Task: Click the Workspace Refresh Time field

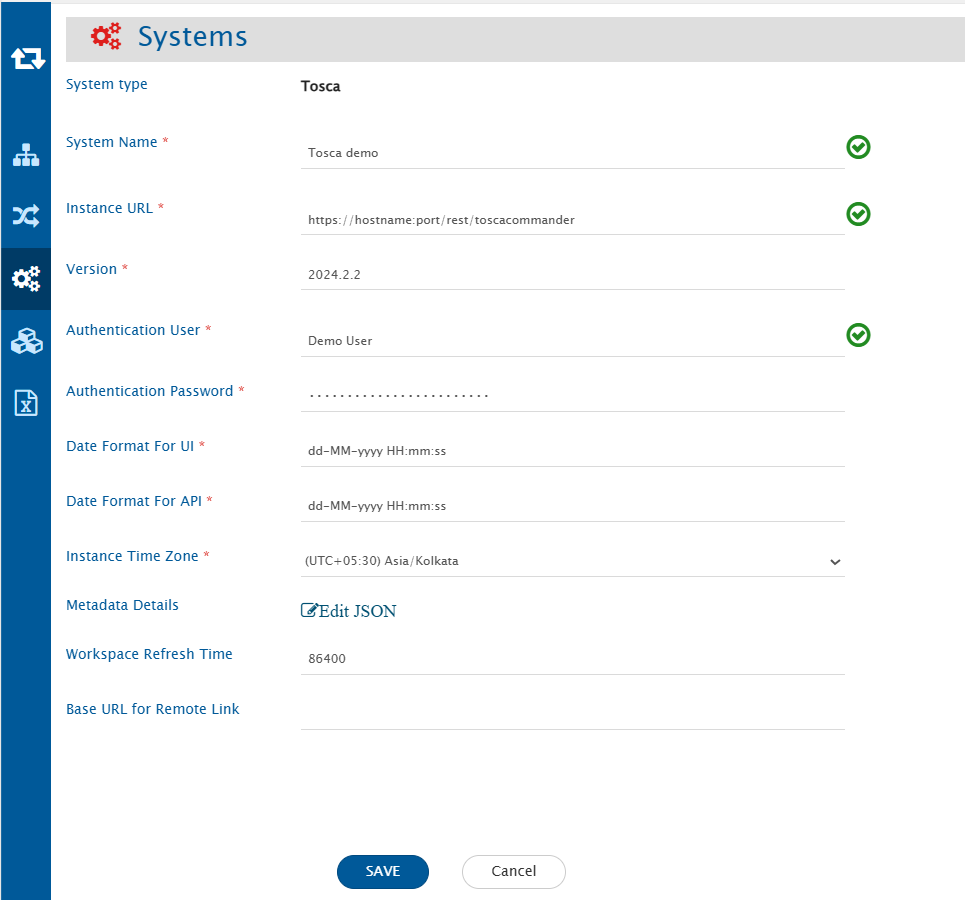Action: coord(572,659)
